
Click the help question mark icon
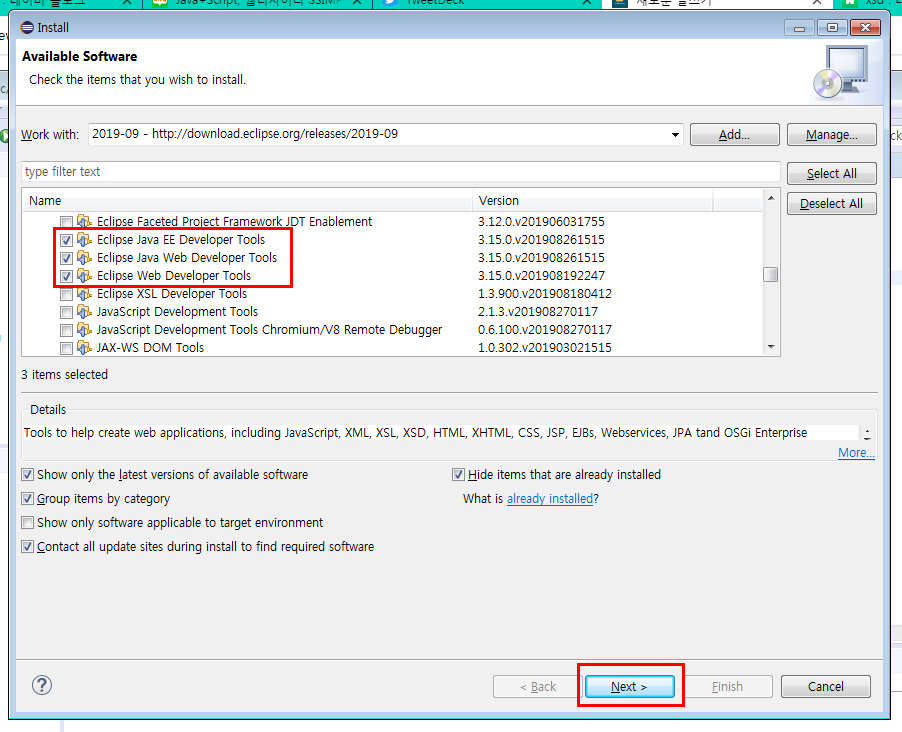click(42, 685)
